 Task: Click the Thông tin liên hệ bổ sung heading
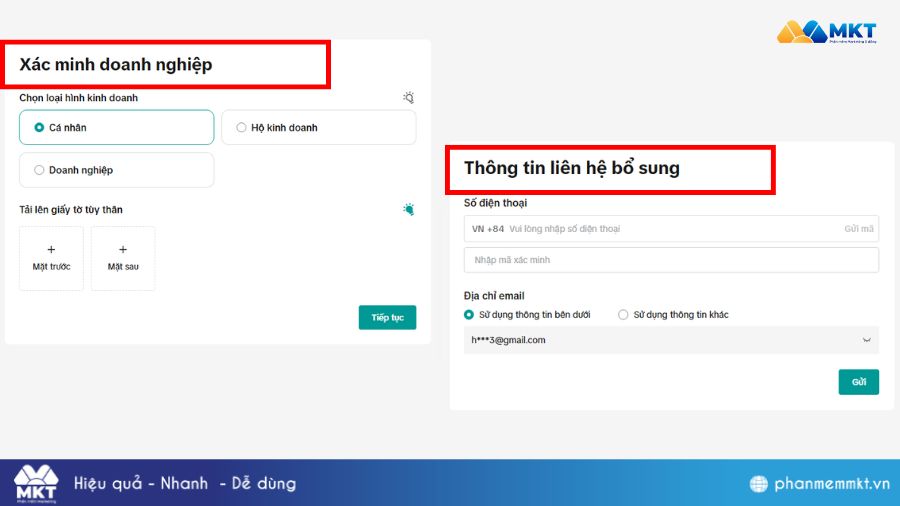[572, 168]
